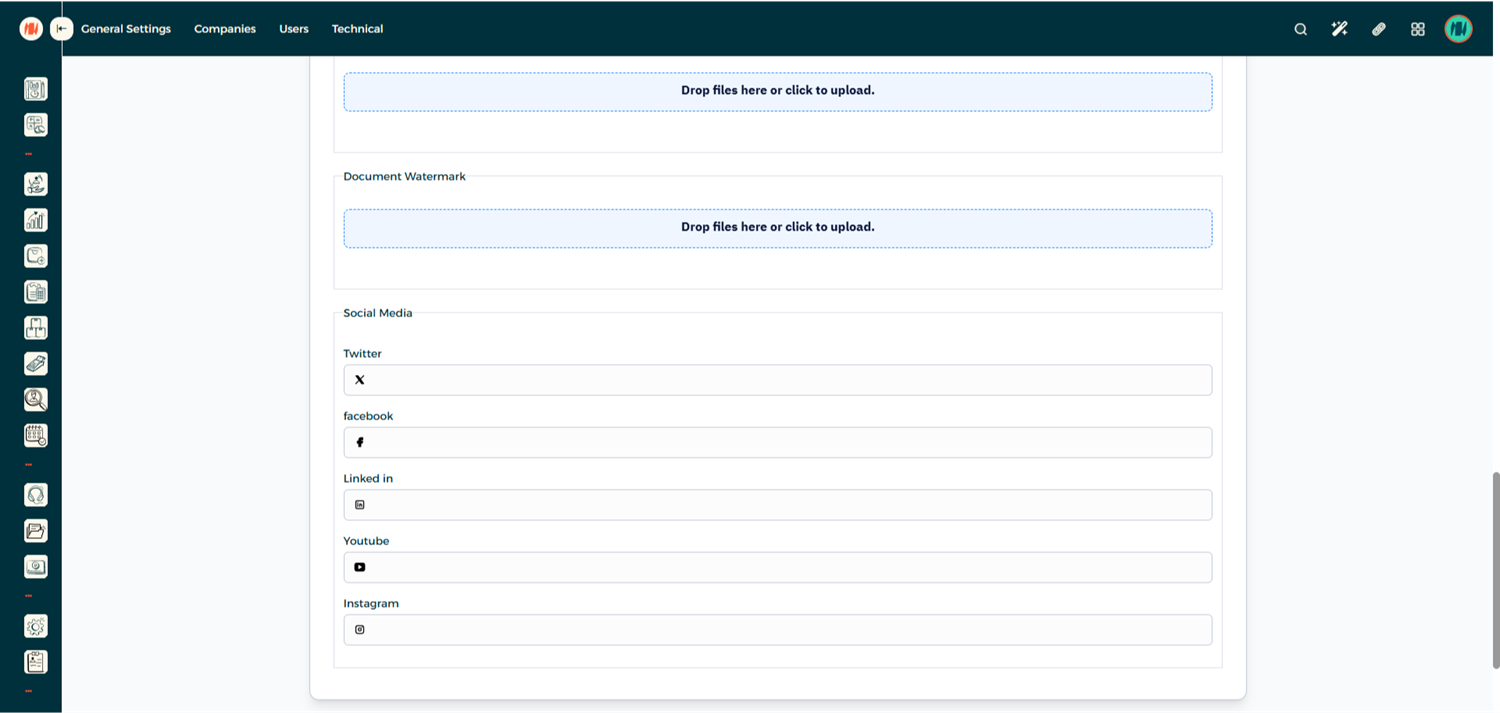Viewport: 1500px width, 713px height.
Task: Click the folder icon in sidebar
Action: coord(36,531)
